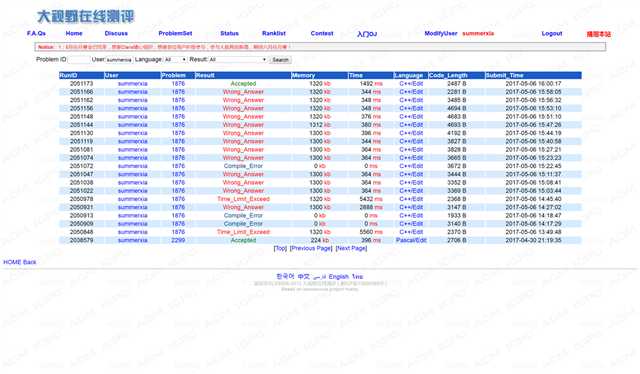Log out using the Logout link
The width and height of the screenshot is (640, 374).
pos(552,33)
